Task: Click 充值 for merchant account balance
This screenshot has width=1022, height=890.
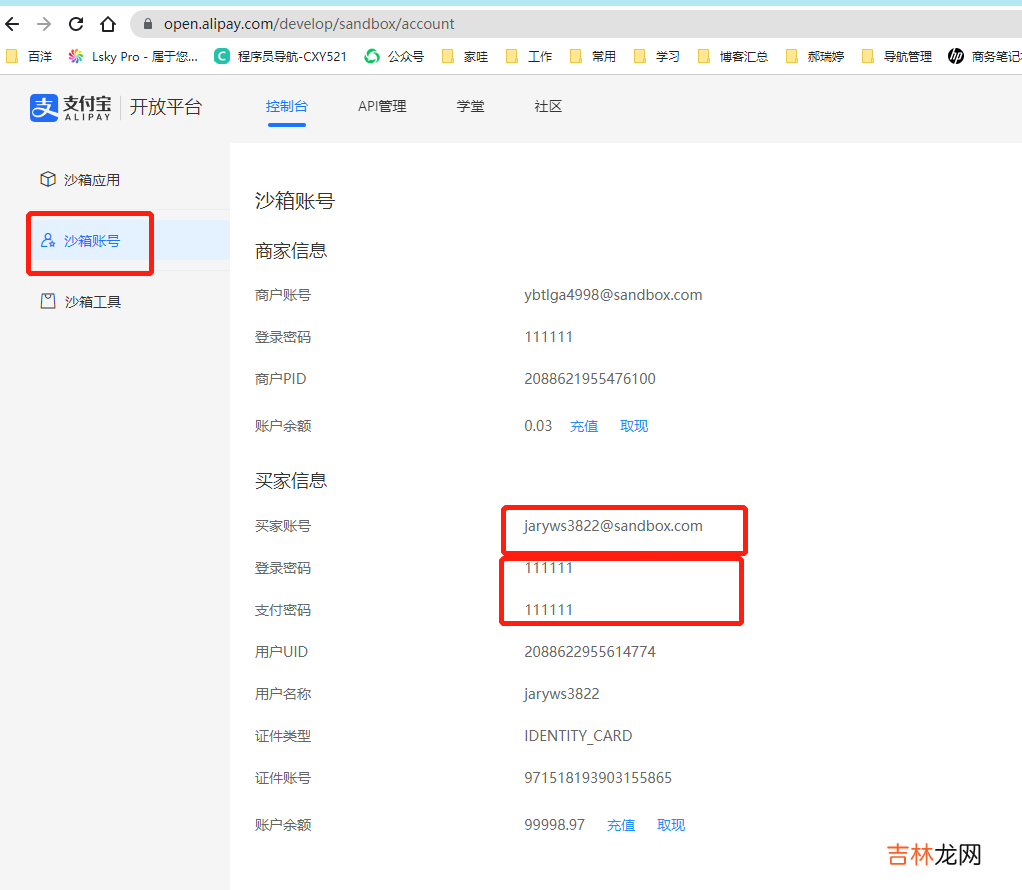Action: (584, 426)
